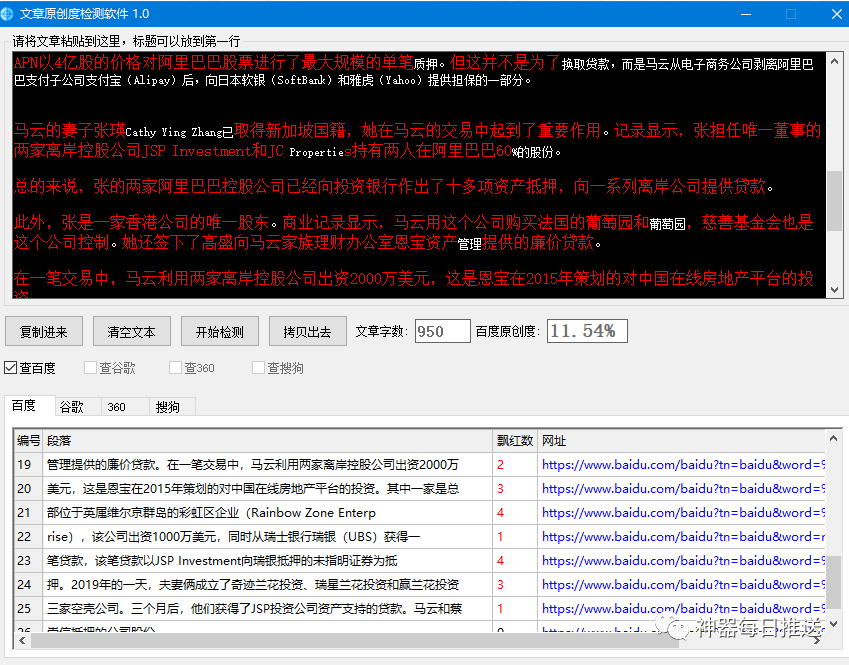Open the Baidu link in row 24
The image size is (849, 665).
[683, 585]
